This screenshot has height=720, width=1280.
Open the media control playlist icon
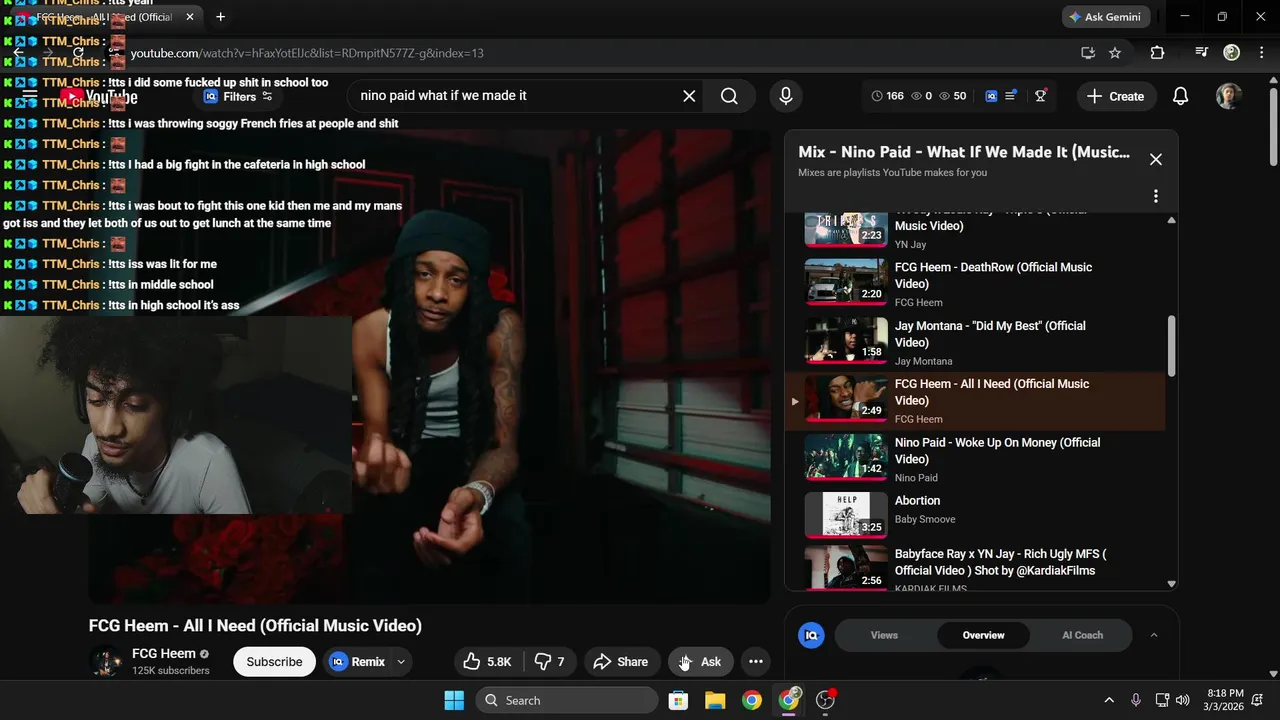(1202, 53)
